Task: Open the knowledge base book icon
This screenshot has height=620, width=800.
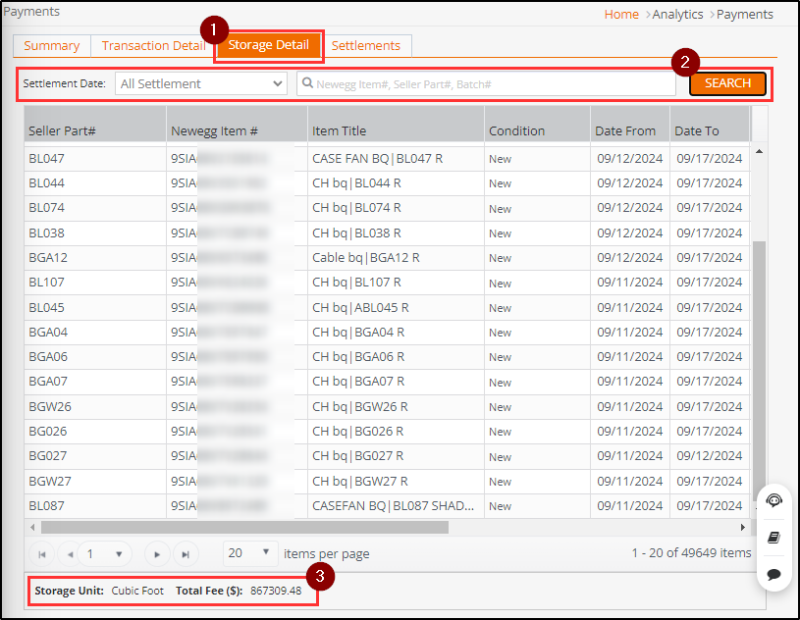Action: [775, 537]
